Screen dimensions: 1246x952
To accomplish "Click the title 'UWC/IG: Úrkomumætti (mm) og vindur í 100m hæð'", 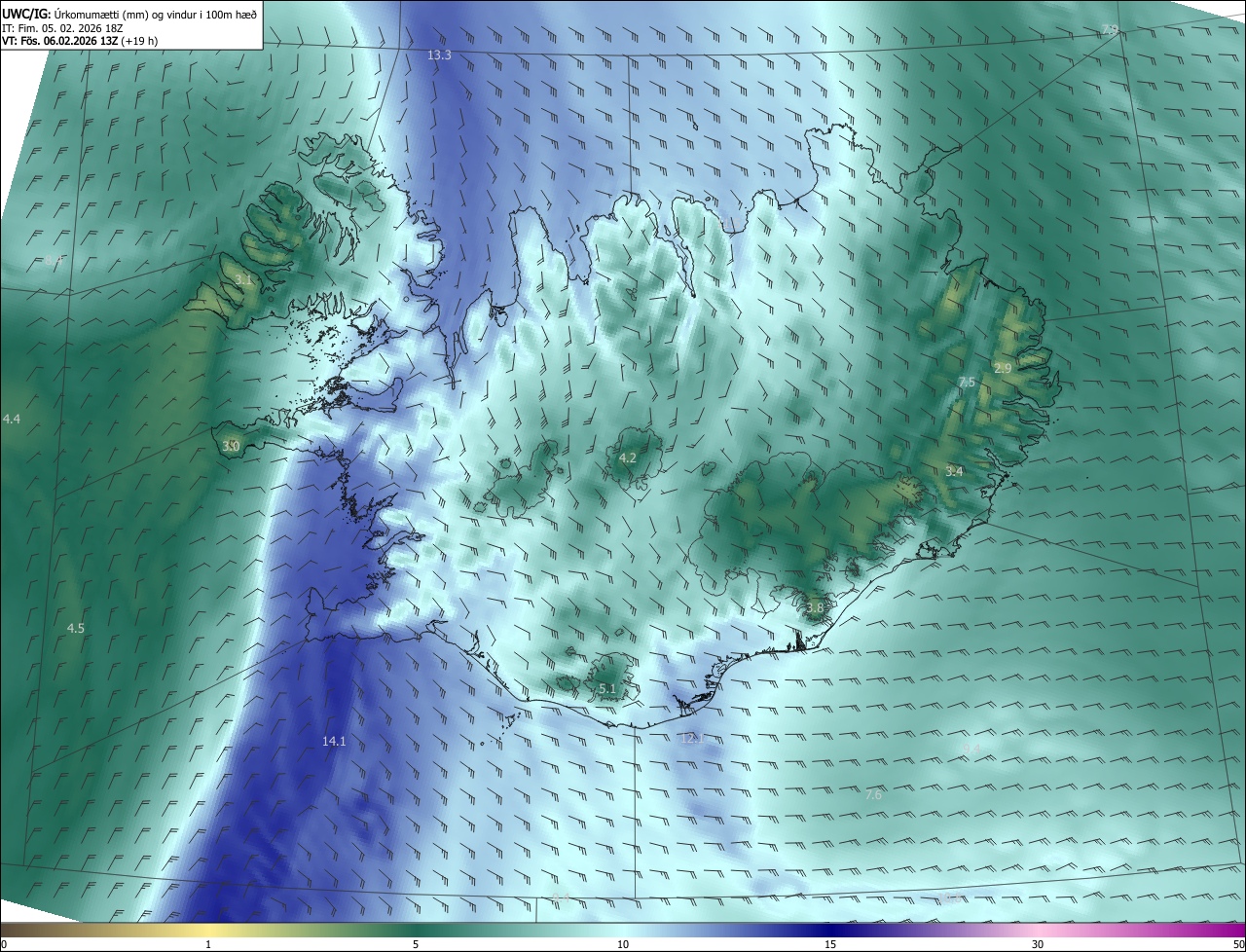I will (129, 13).
